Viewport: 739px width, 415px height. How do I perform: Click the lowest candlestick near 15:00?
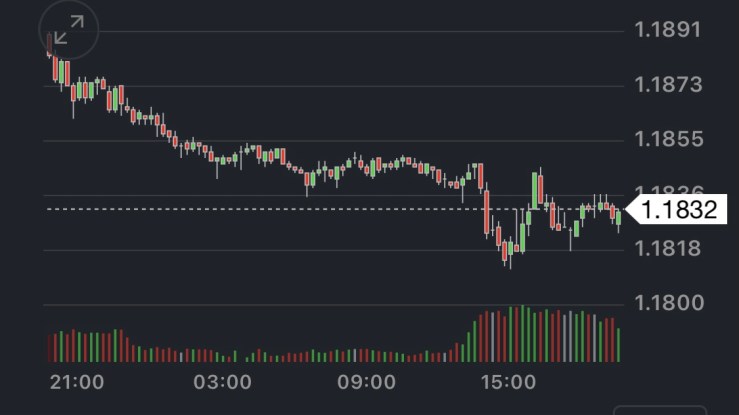508,256
